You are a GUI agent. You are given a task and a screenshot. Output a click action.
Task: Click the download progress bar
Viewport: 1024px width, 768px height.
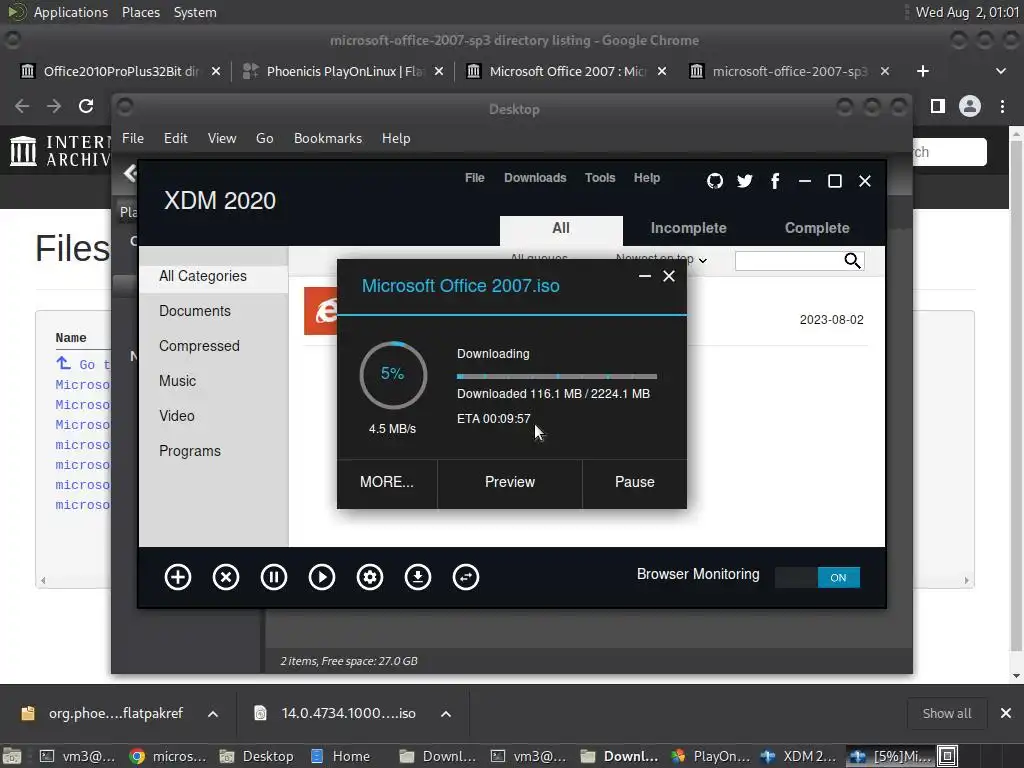557,377
